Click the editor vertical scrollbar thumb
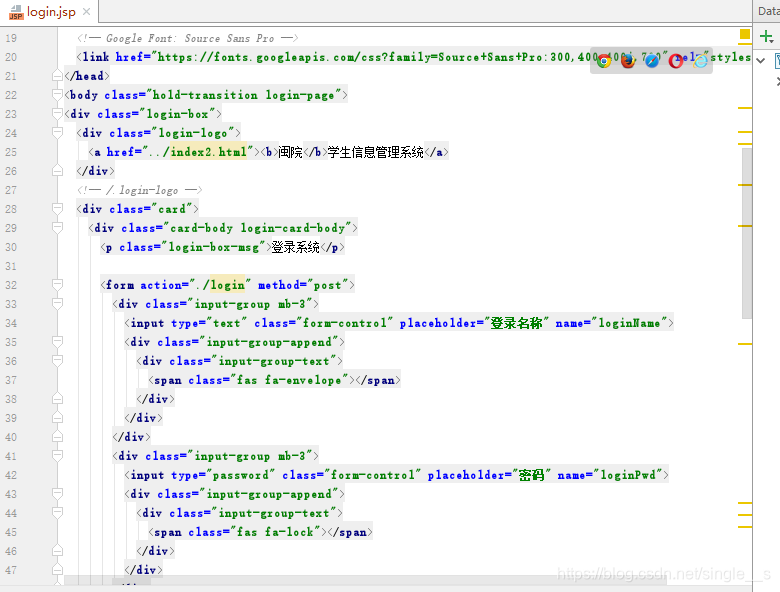 coord(747,233)
